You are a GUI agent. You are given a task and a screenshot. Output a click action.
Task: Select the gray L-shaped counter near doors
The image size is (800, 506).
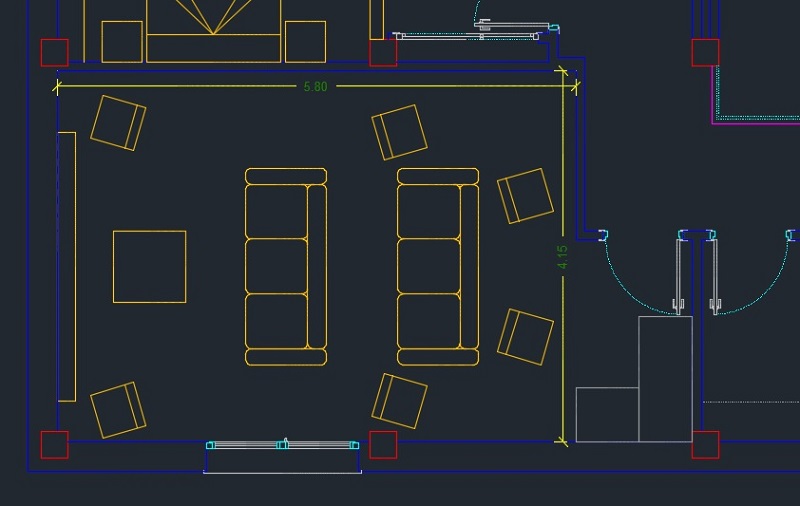click(634, 379)
